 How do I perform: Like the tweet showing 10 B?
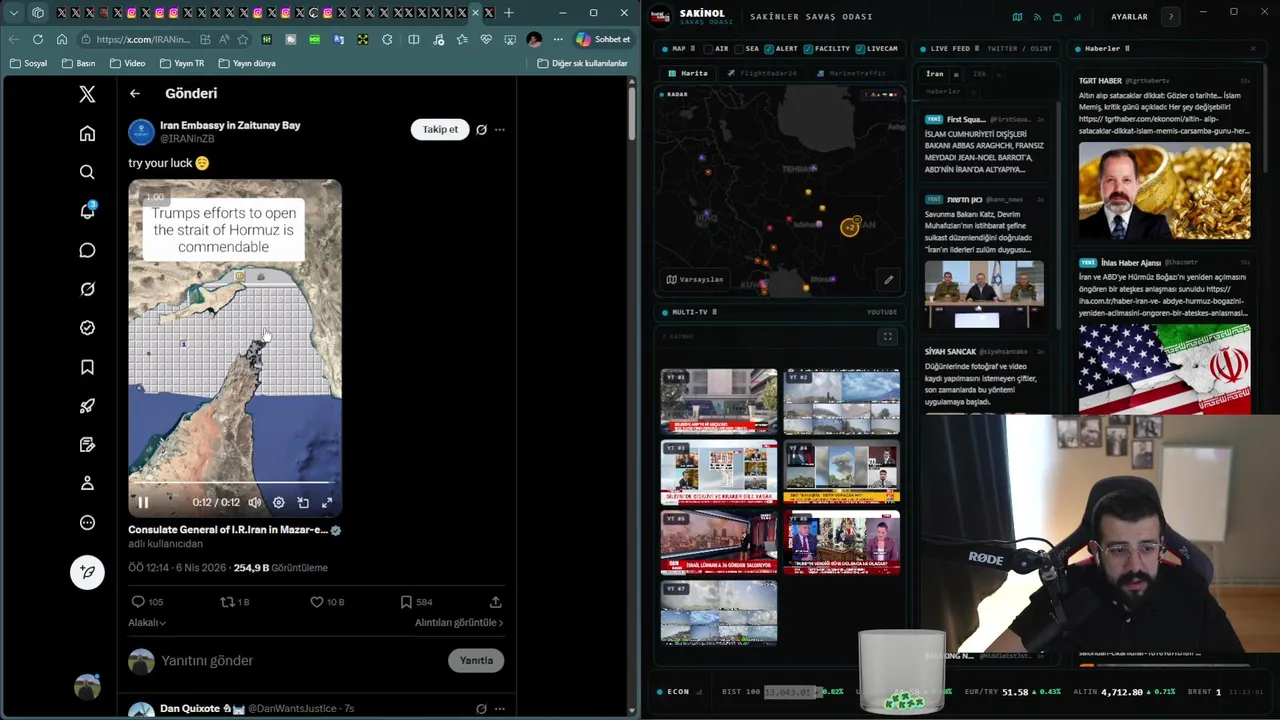(x=327, y=602)
